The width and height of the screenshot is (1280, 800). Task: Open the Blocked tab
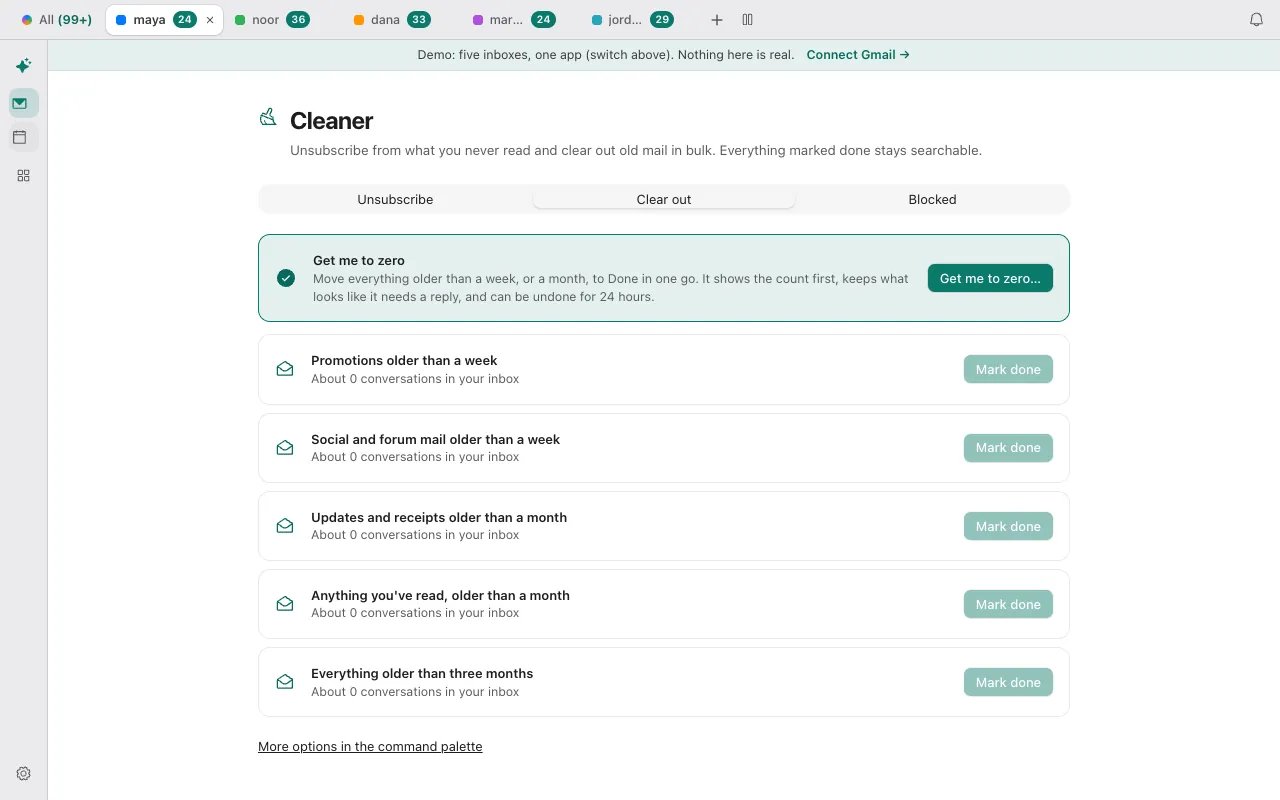tap(933, 199)
